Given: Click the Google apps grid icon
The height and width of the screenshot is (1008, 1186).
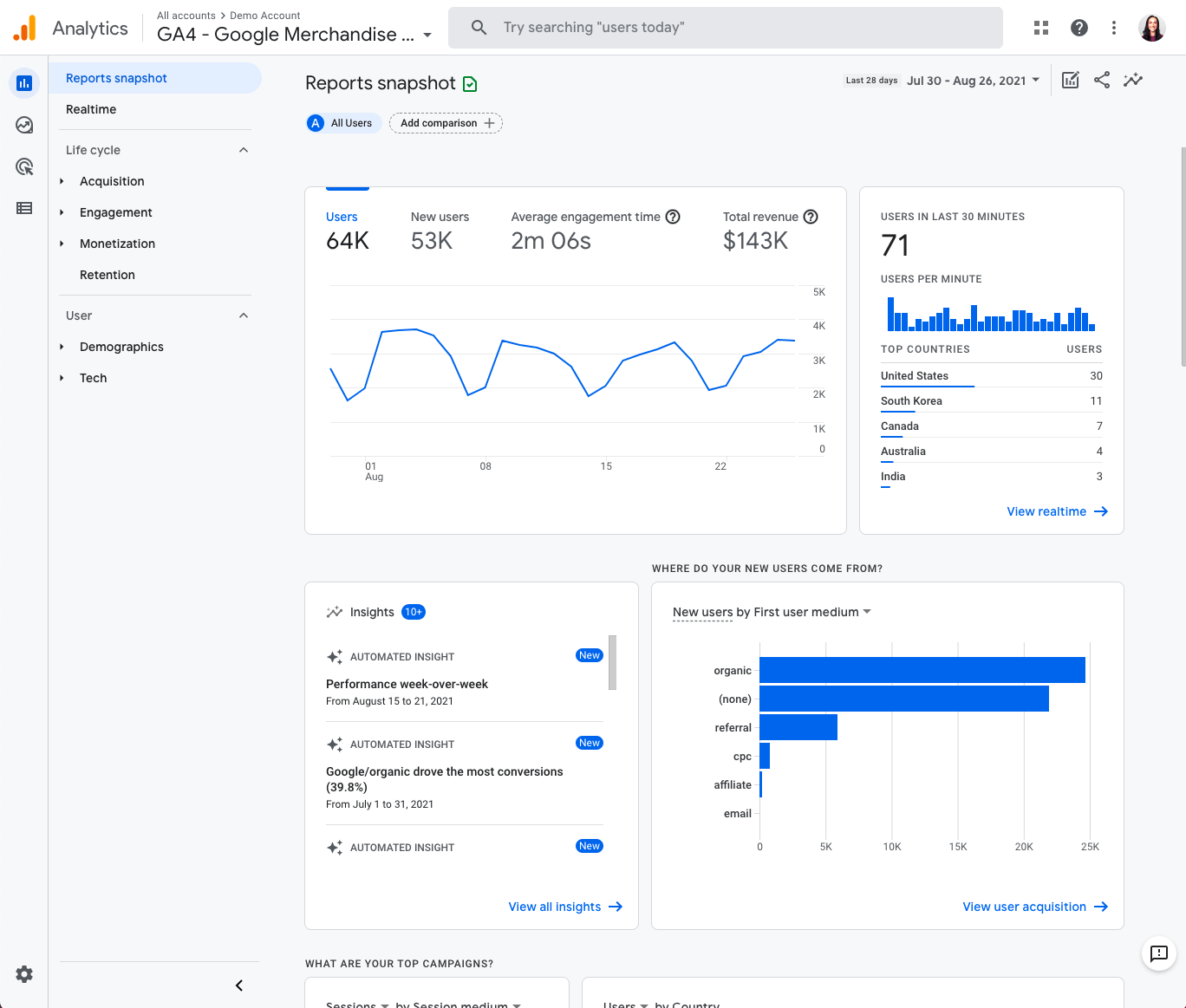Looking at the screenshot, I should click(x=1040, y=27).
